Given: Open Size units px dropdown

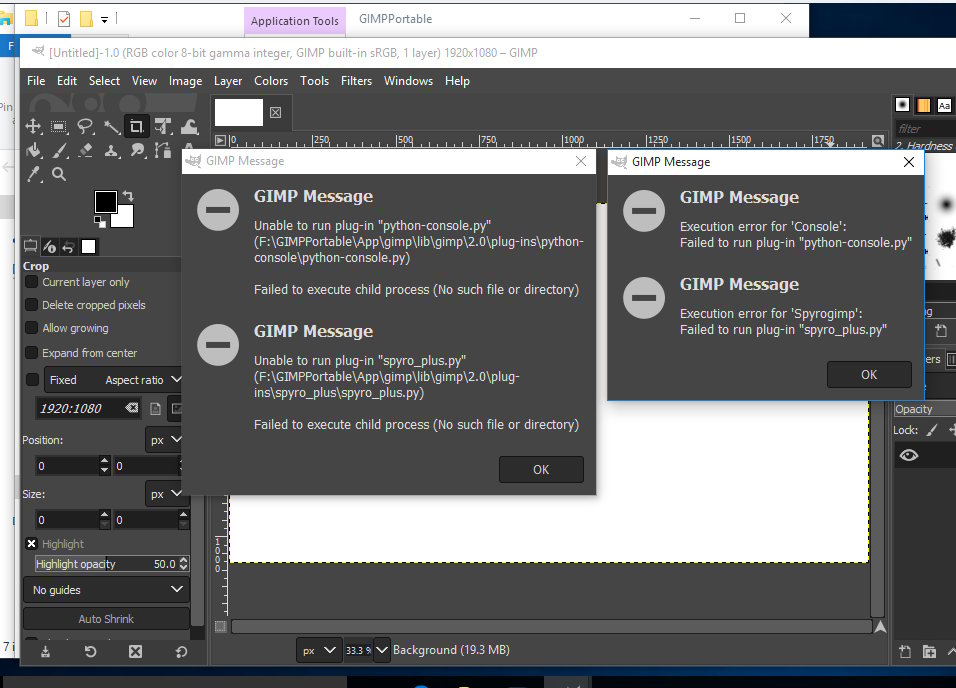Looking at the screenshot, I should point(166,493).
